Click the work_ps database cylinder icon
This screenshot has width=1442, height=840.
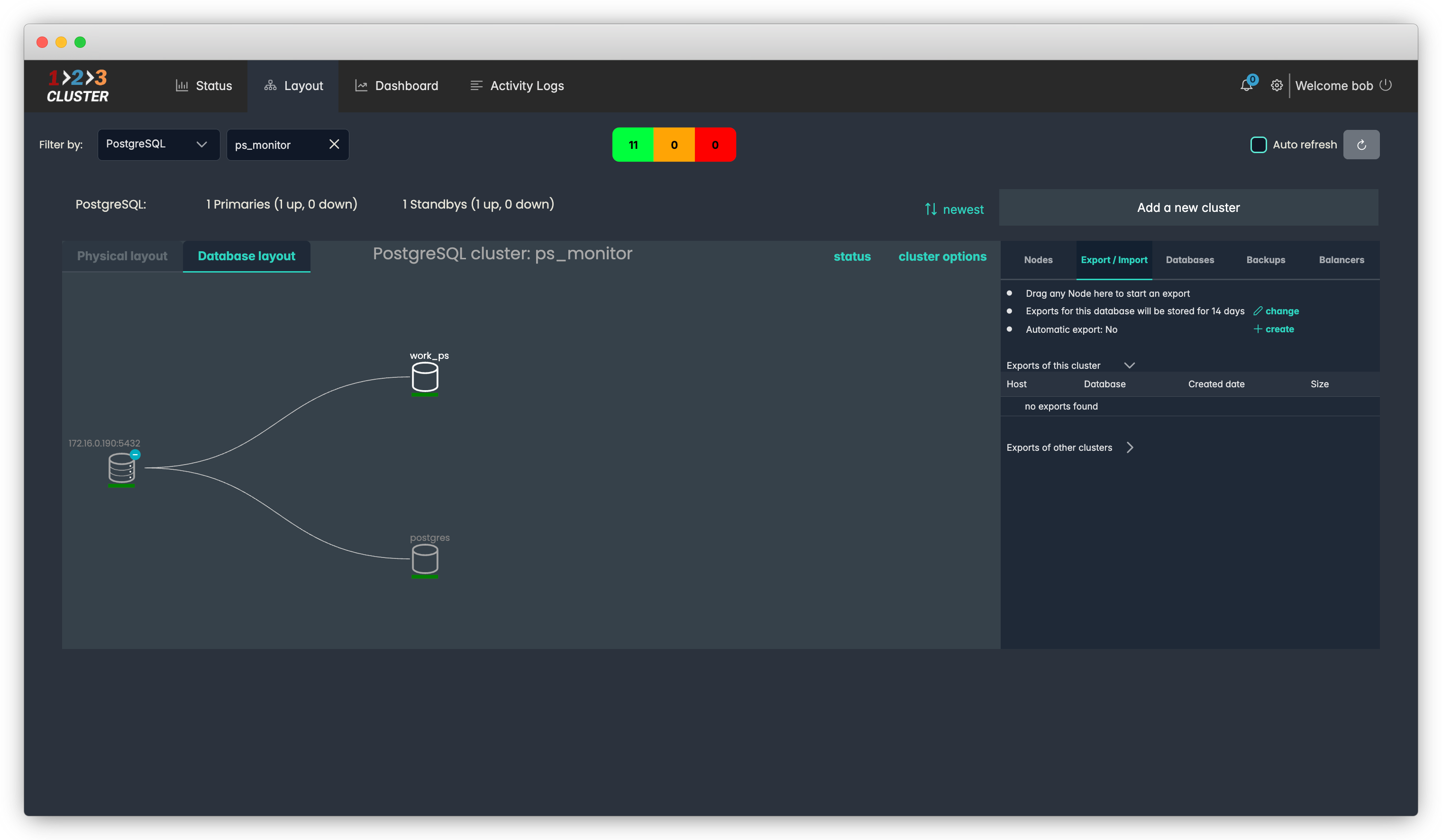pos(425,378)
